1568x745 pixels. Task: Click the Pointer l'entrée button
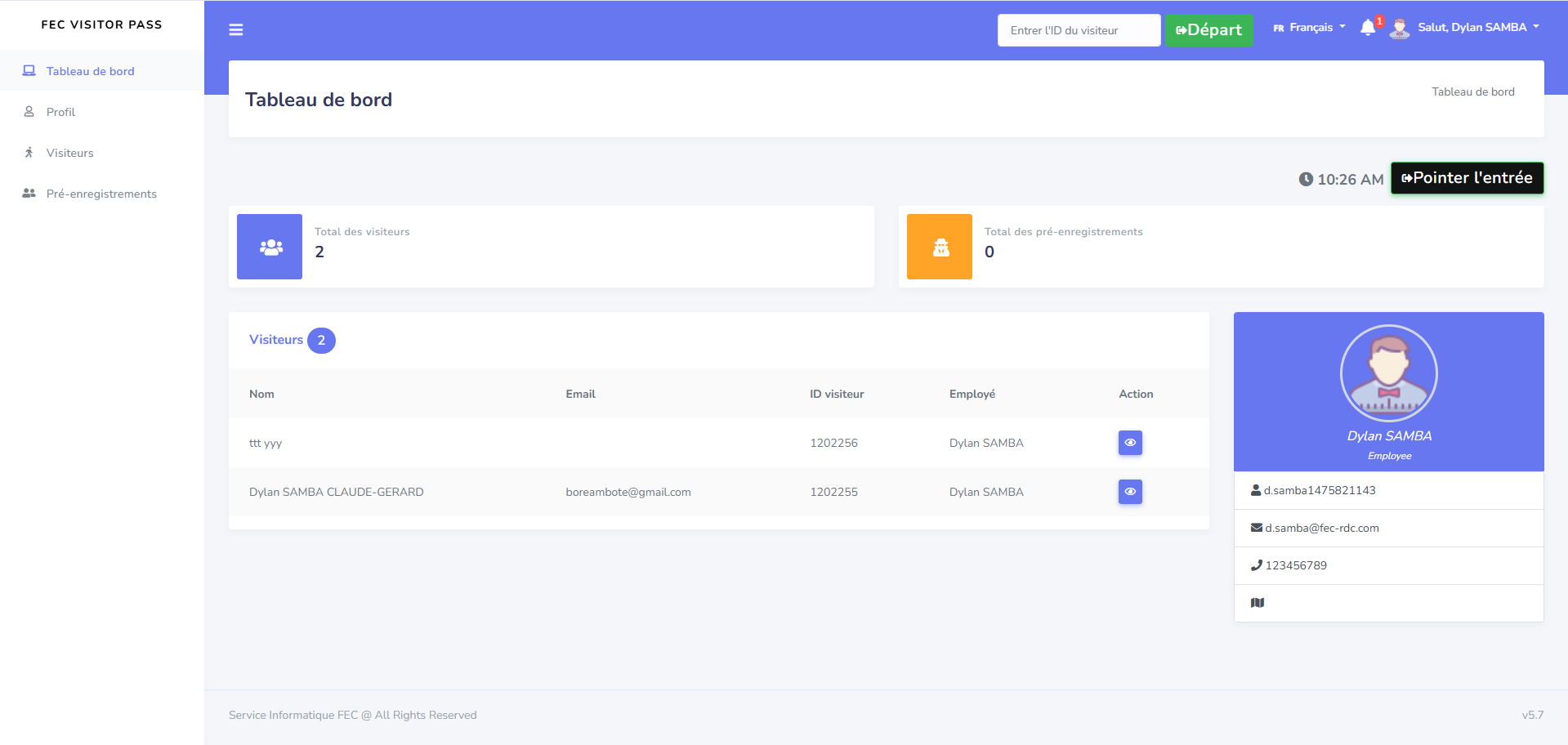pos(1467,178)
